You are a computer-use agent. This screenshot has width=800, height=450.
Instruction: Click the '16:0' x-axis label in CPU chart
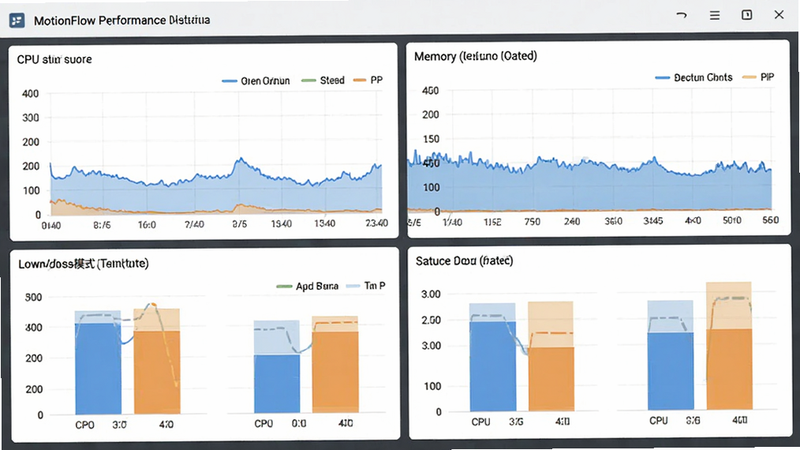(147, 224)
